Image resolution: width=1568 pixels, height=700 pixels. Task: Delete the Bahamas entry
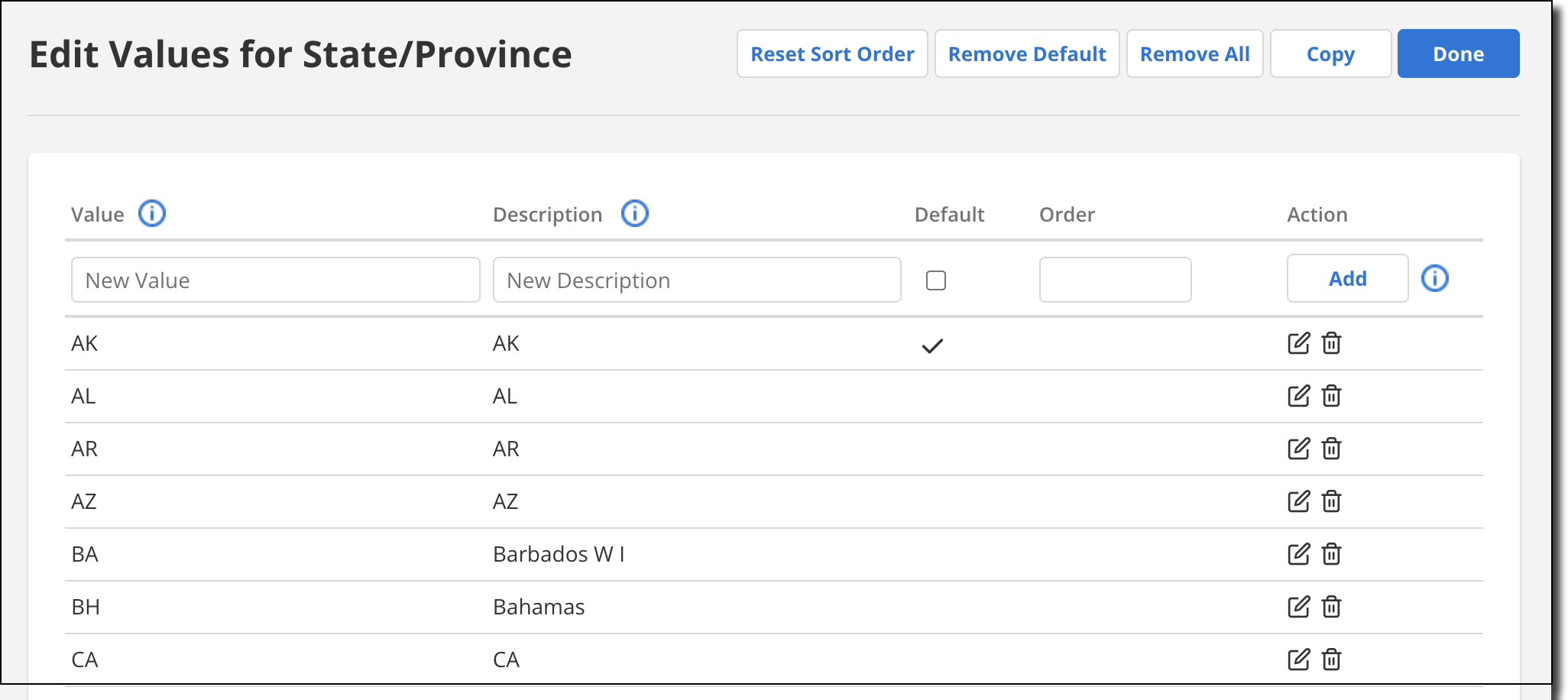pos(1331,607)
